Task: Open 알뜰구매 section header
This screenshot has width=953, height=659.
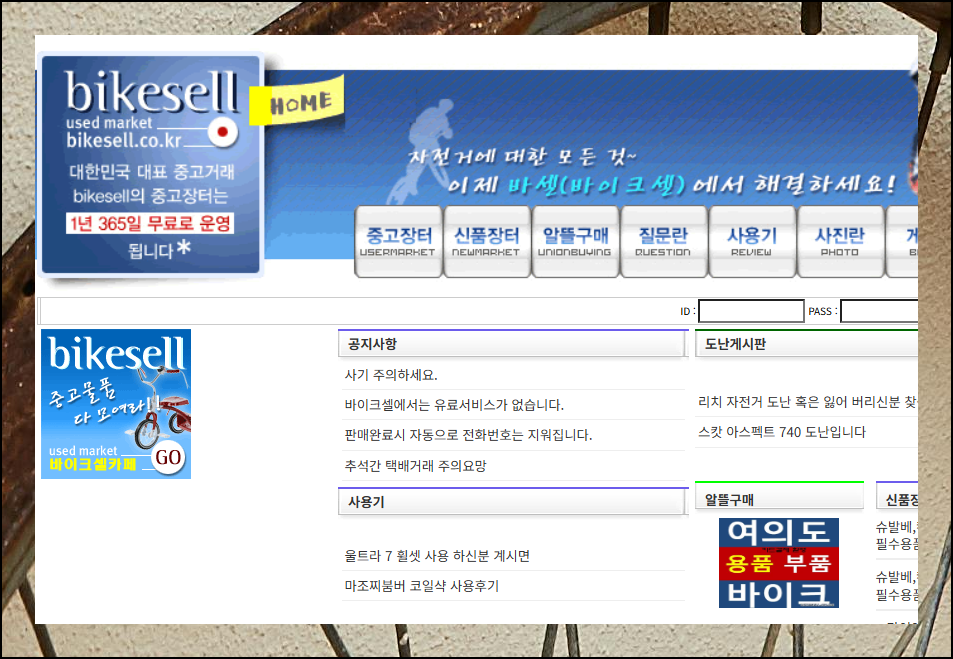Action: click(779, 497)
